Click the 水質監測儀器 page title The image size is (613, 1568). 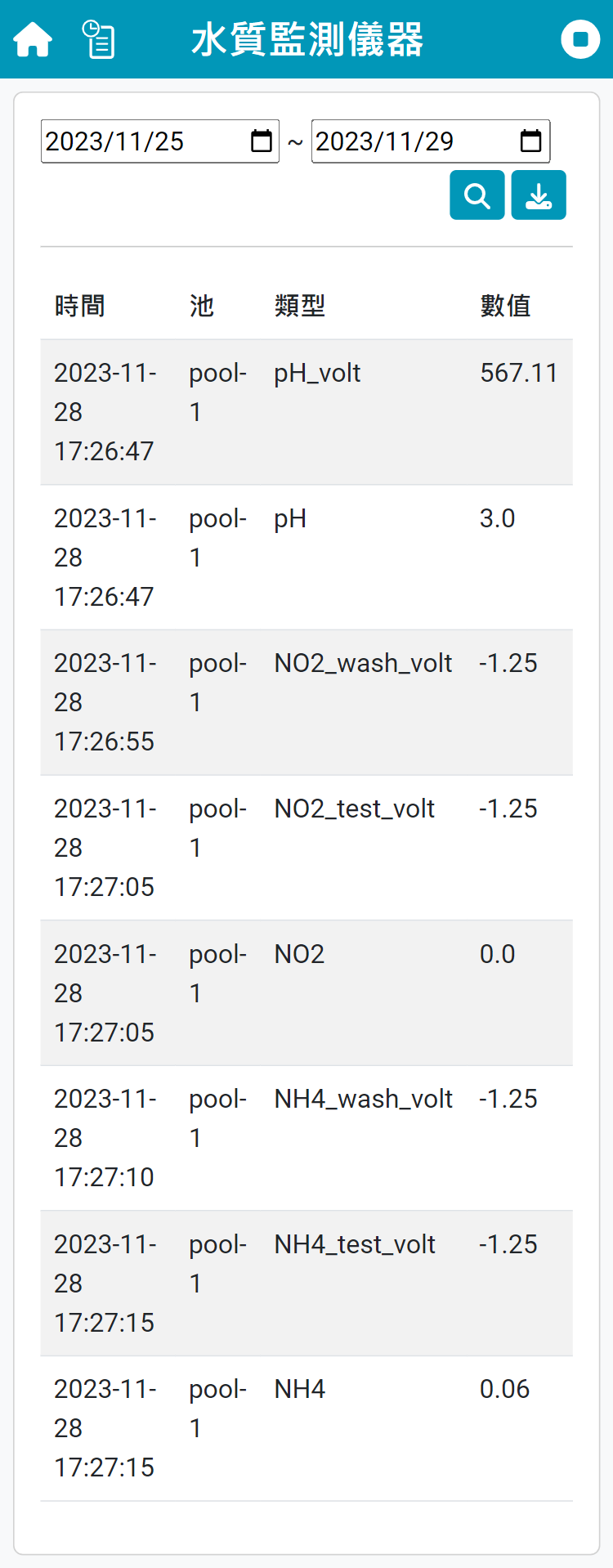307,39
